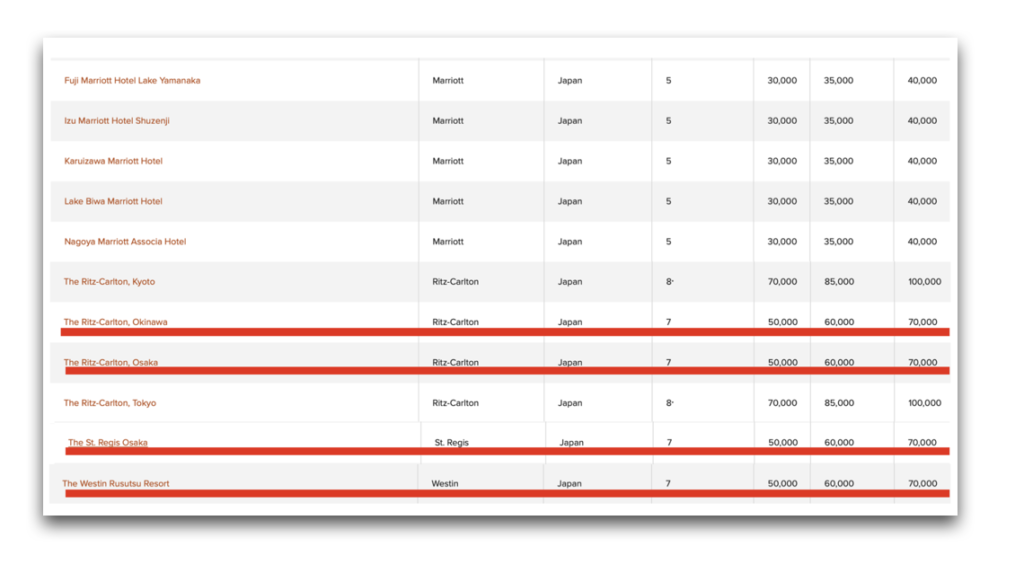Select 70,000 in Westin Rusutsu Resort row
Image resolution: width=1024 pixels, height=573 pixels.
pyautogui.click(x=922, y=483)
